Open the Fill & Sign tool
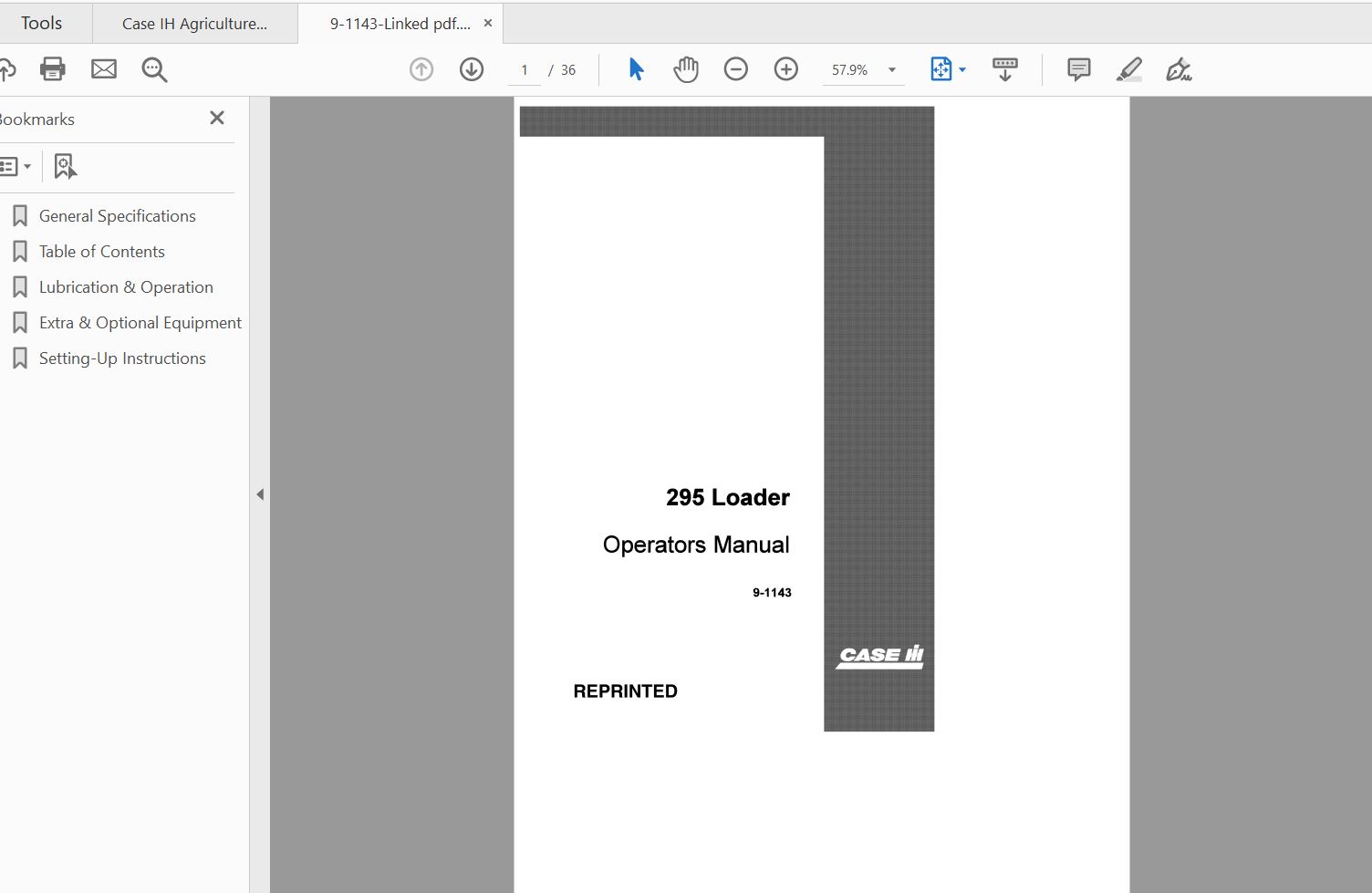Viewport: 1372px width, 893px height. tap(1179, 68)
